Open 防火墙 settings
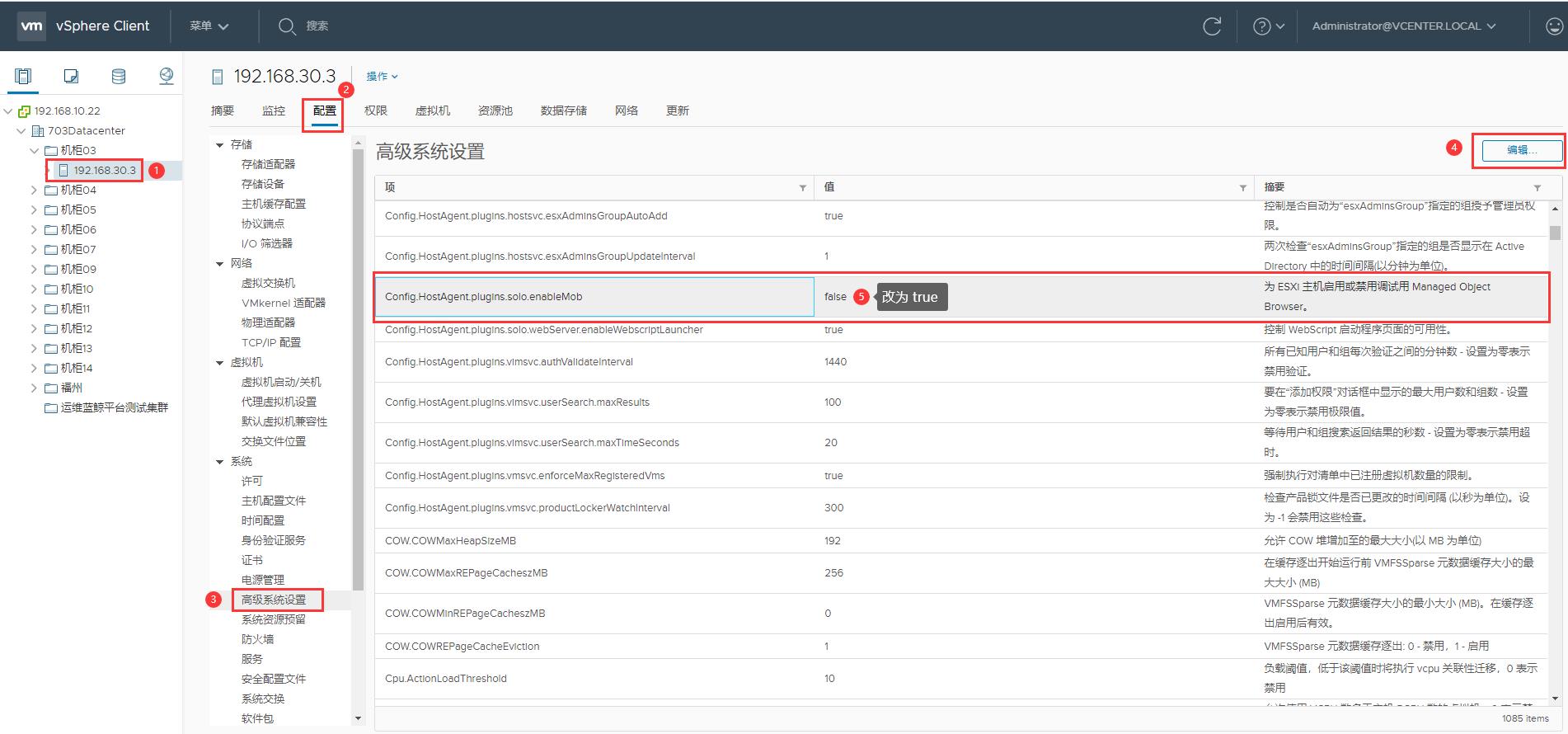This screenshot has height=734, width=1568. 257,639
